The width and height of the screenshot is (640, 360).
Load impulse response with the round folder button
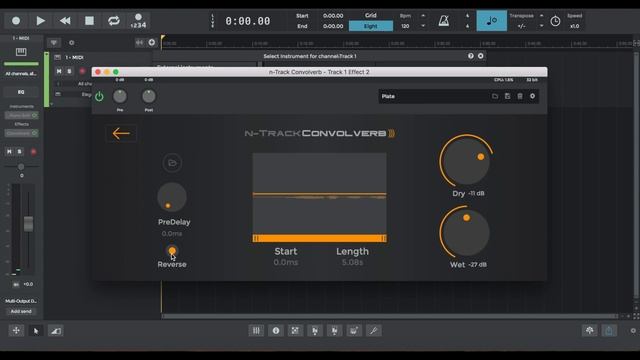pyautogui.click(x=172, y=163)
